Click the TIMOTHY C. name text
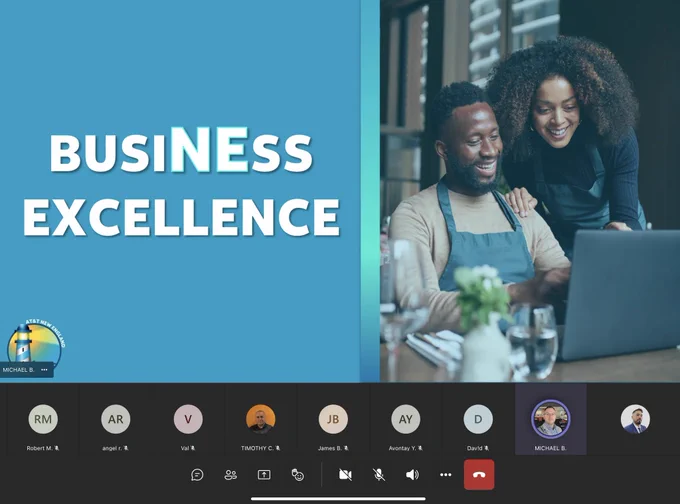The height and width of the screenshot is (504, 680). click(x=258, y=448)
